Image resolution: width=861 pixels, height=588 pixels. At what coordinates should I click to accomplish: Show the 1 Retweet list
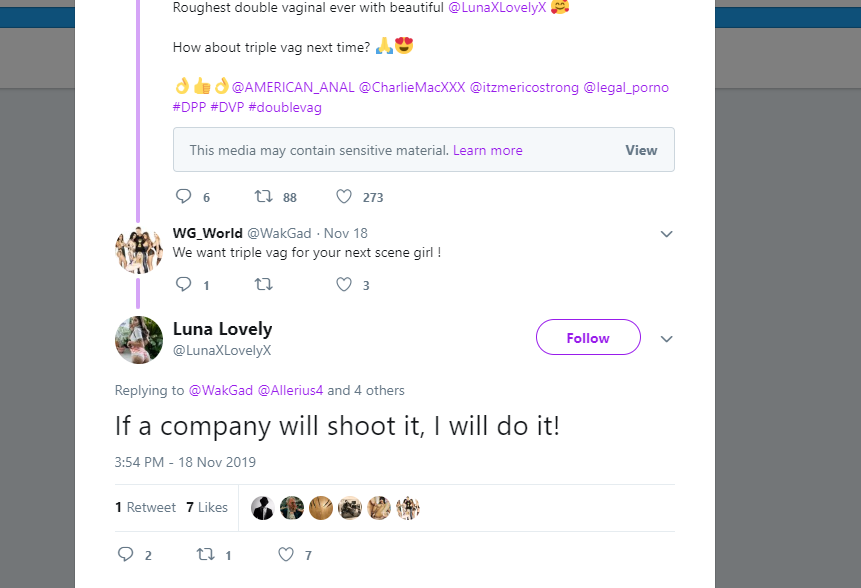pos(146,507)
